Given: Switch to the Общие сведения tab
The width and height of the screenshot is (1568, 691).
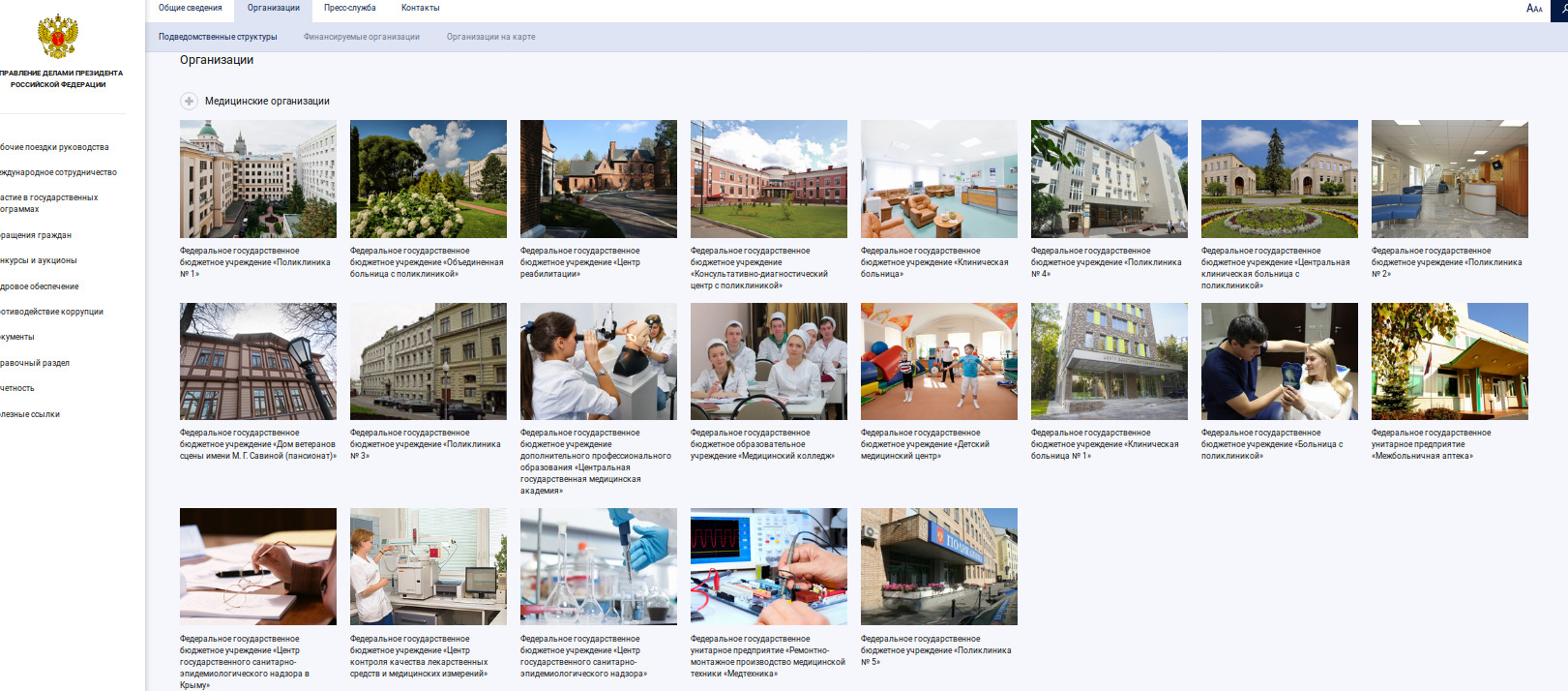Looking at the screenshot, I should click(x=190, y=8).
